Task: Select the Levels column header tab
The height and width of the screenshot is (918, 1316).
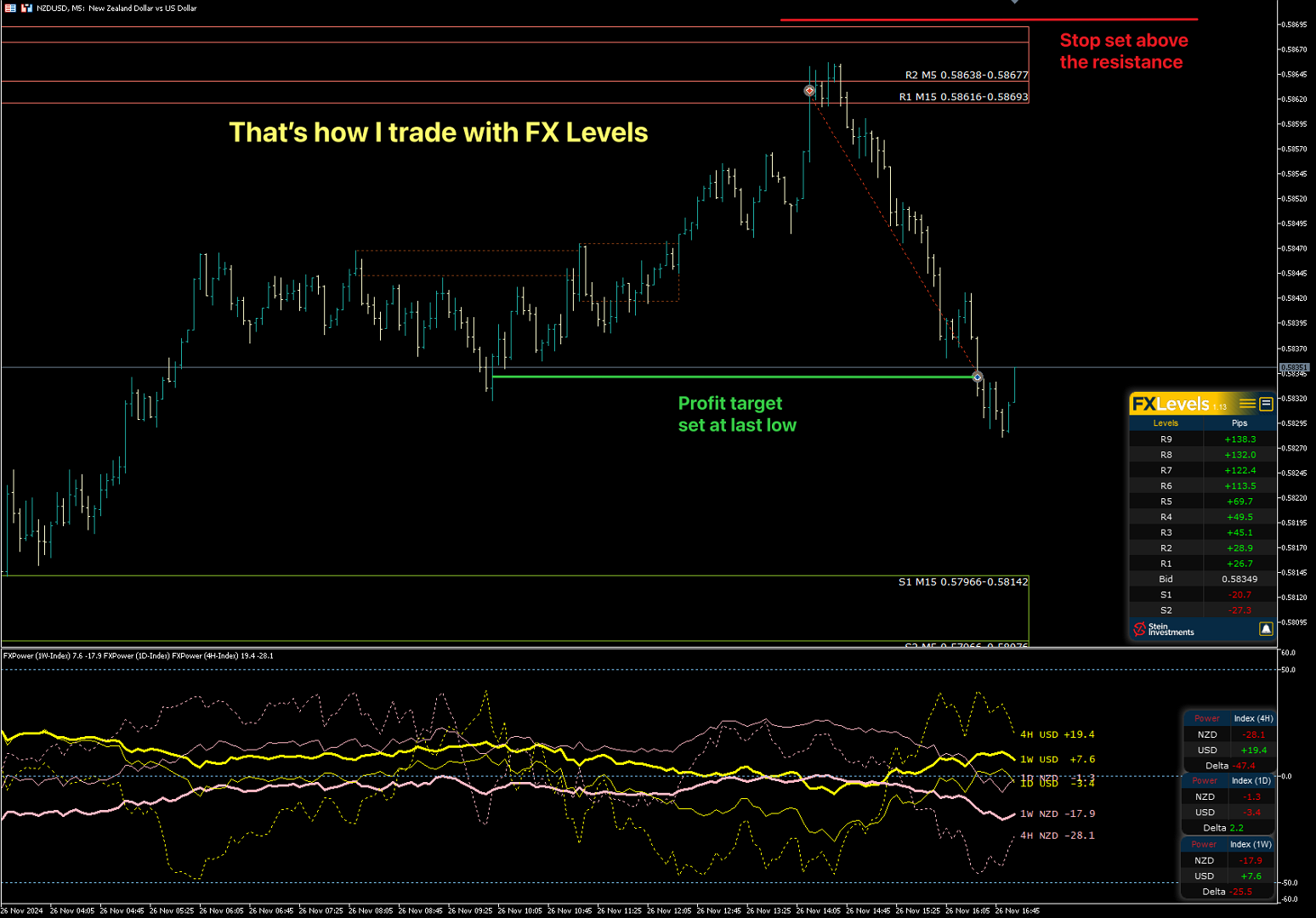Action: tap(1166, 422)
